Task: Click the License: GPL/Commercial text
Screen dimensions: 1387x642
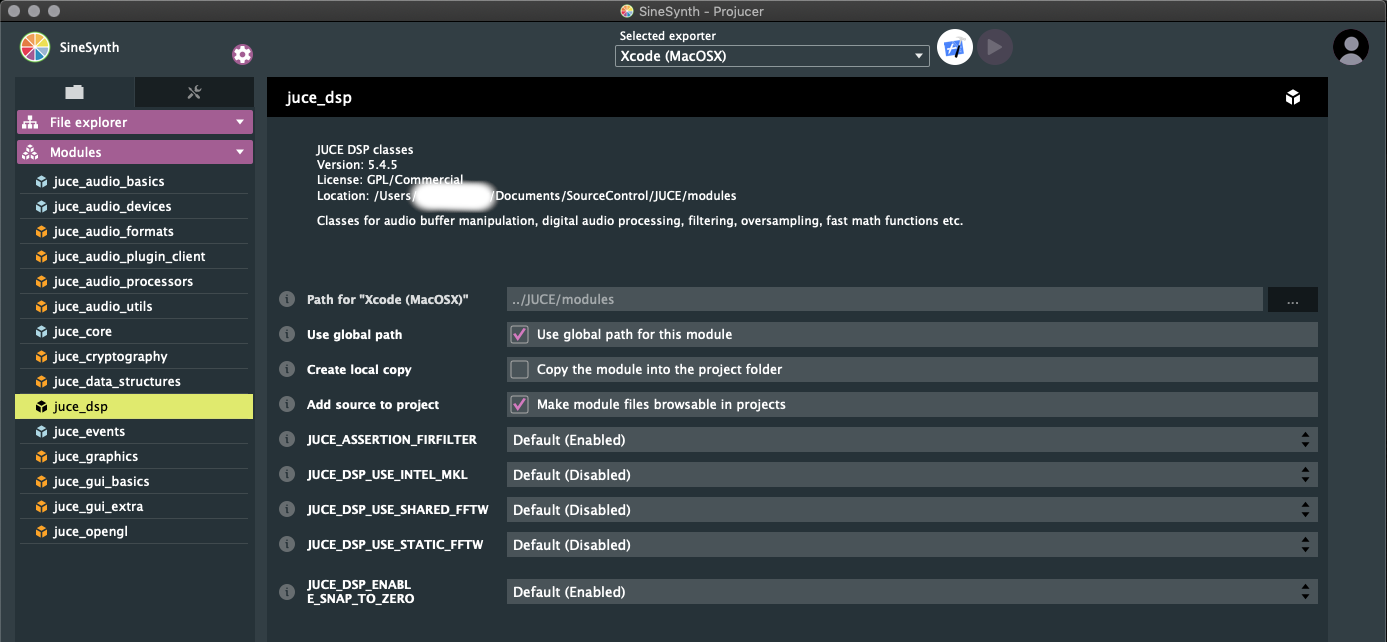Action: 390,180
